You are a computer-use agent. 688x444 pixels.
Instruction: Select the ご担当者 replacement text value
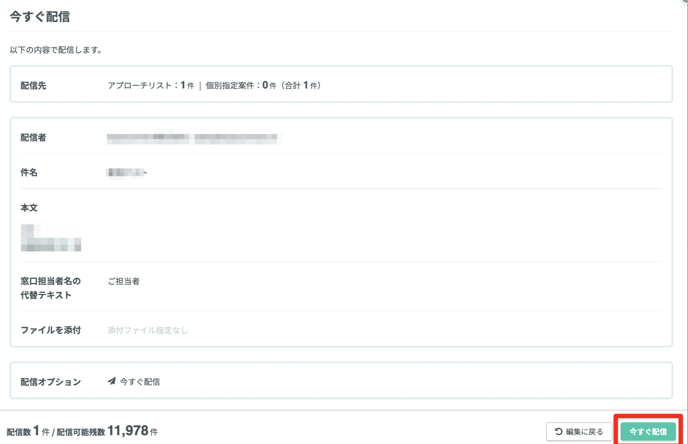tap(124, 281)
